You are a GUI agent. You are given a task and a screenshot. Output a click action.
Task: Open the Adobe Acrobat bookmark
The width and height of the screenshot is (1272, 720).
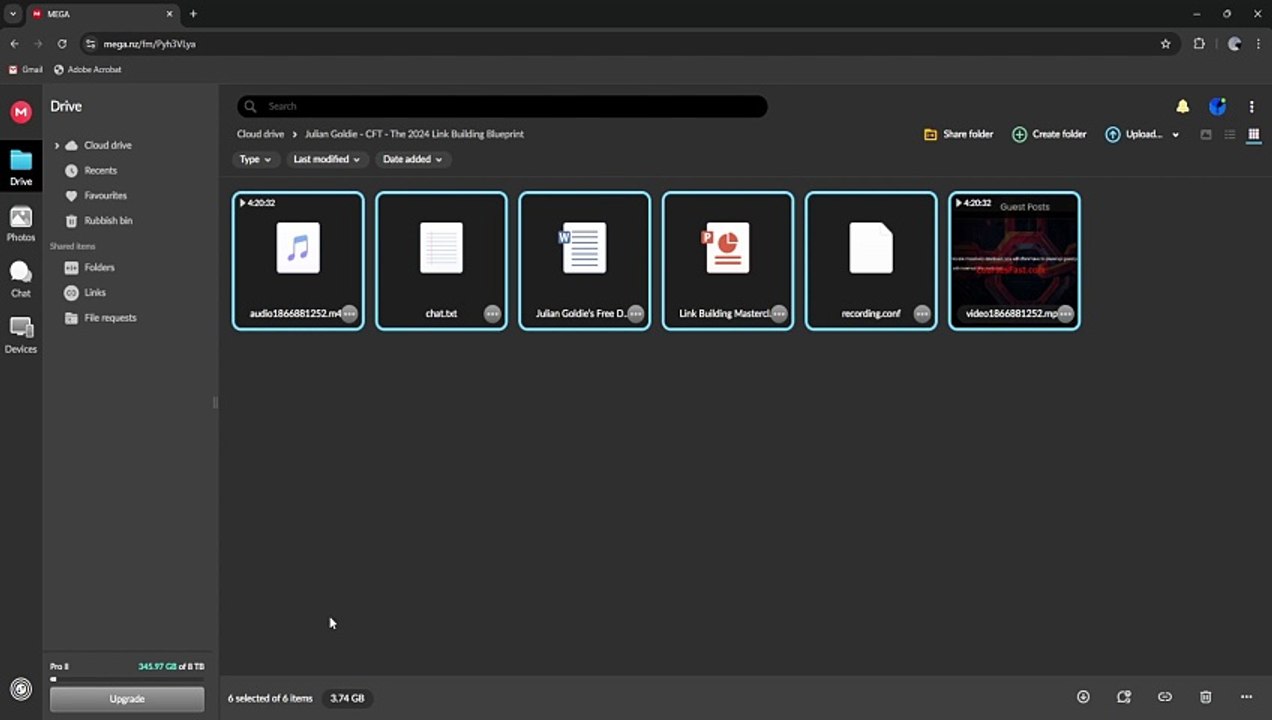tap(88, 70)
